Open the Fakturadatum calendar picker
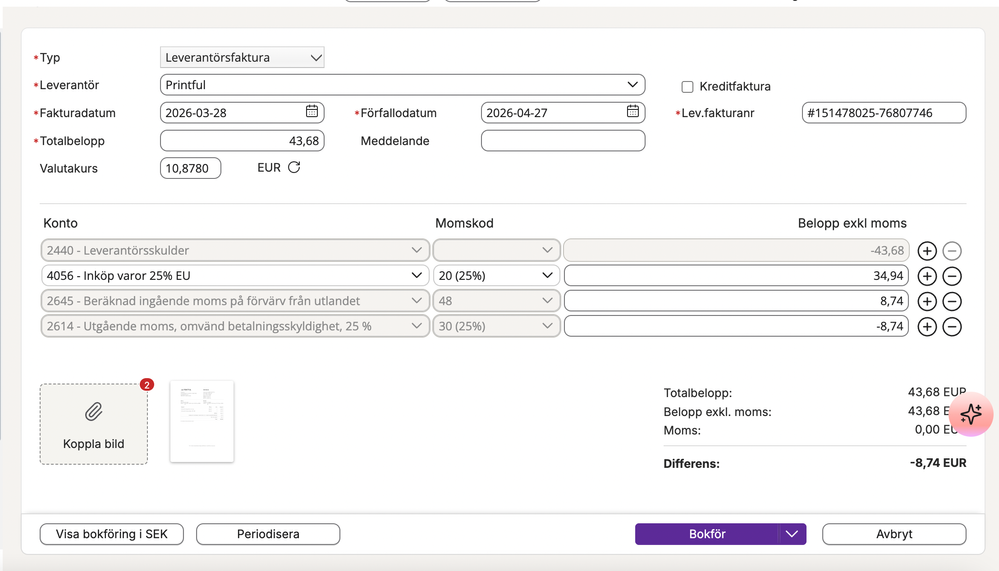The image size is (999, 571). 312,111
